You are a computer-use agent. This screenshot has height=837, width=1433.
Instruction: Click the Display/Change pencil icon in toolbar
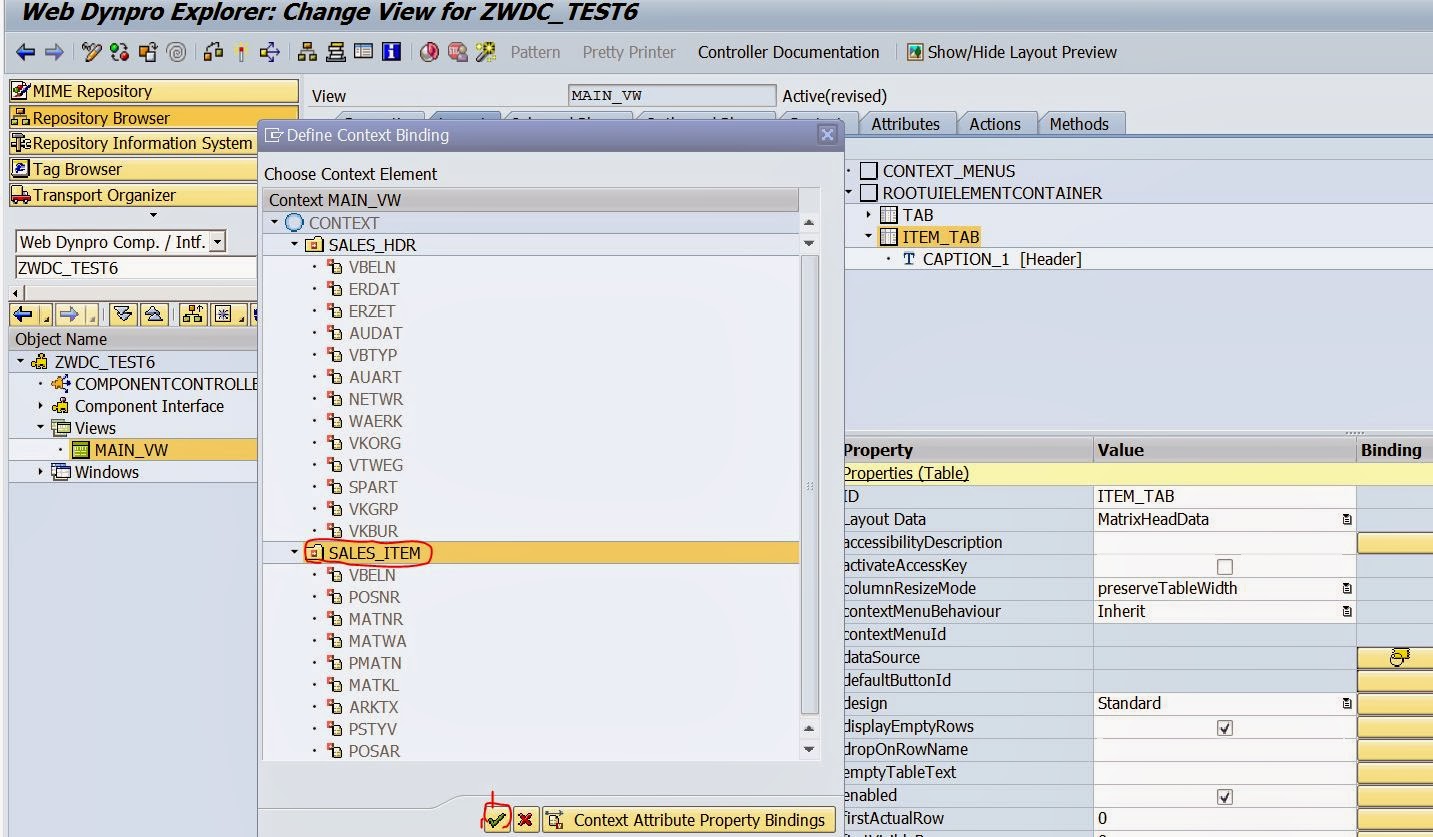pyautogui.click(x=92, y=52)
